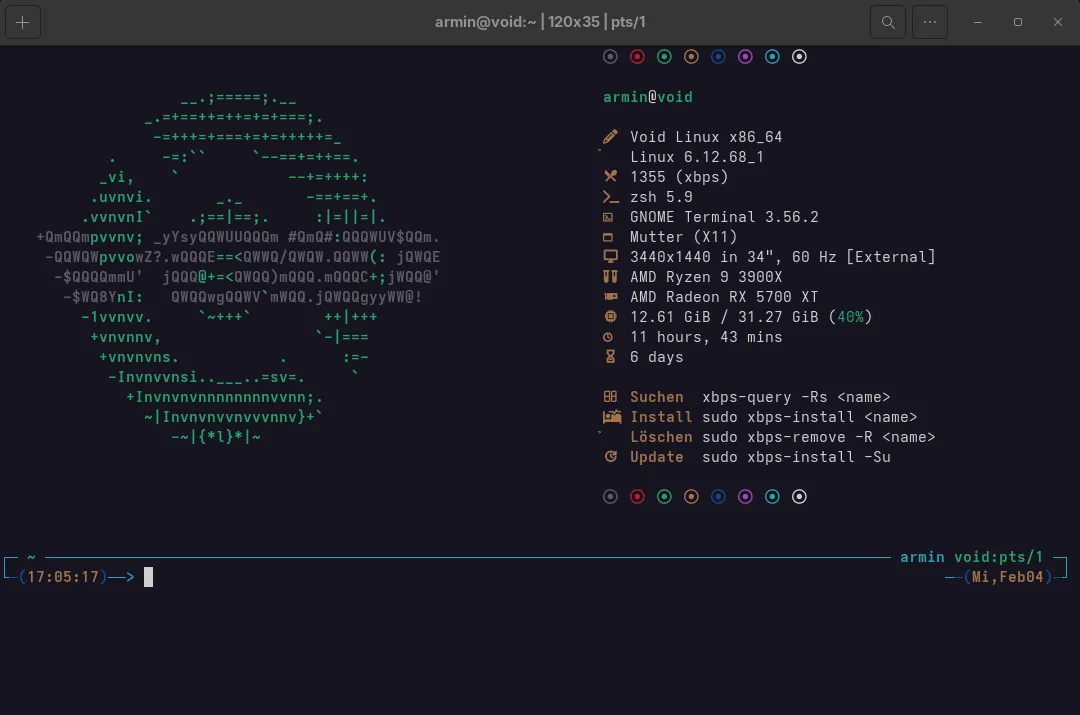Click the green 40% memory usage value

click(x=851, y=317)
